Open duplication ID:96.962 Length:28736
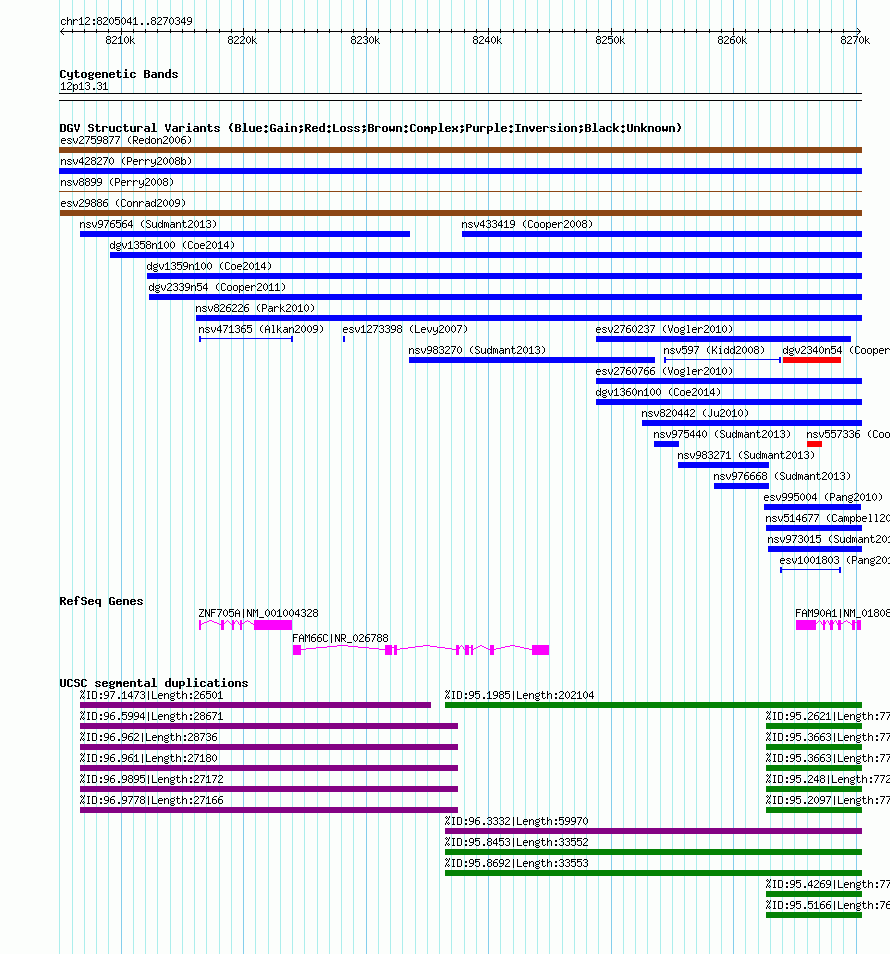890x954 pixels. (x=268, y=747)
